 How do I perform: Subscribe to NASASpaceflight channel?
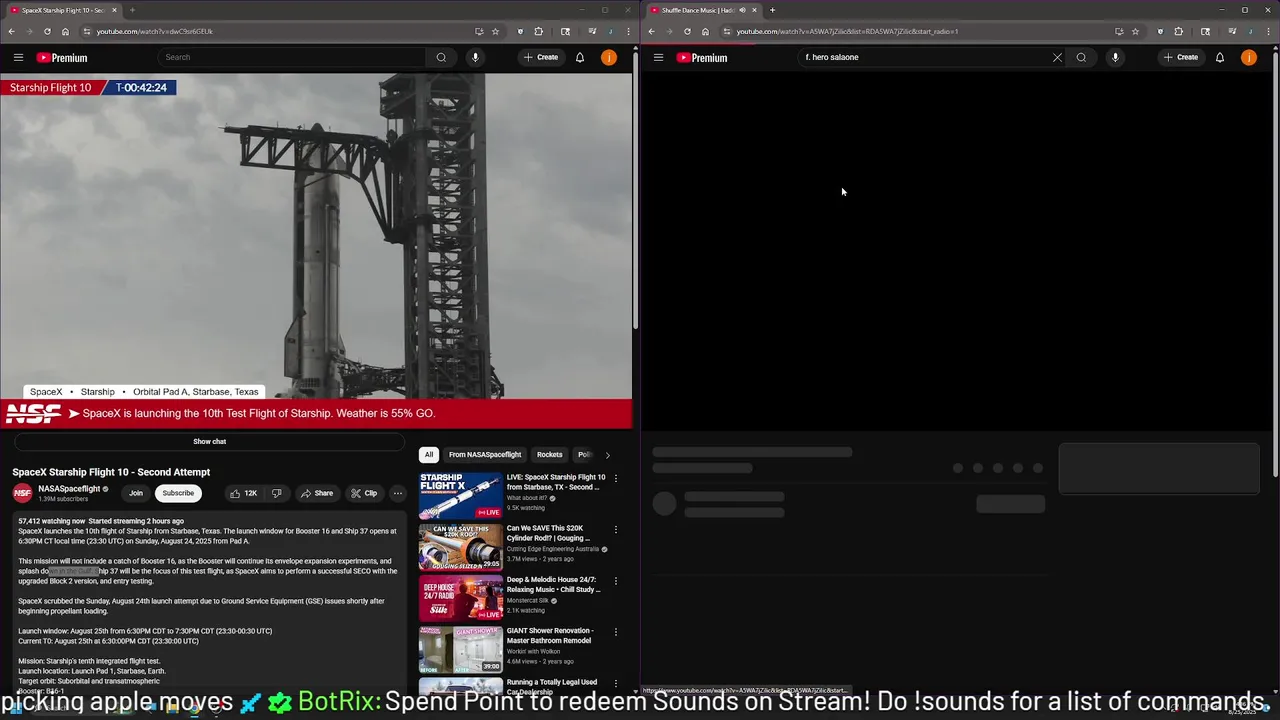(x=178, y=493)
